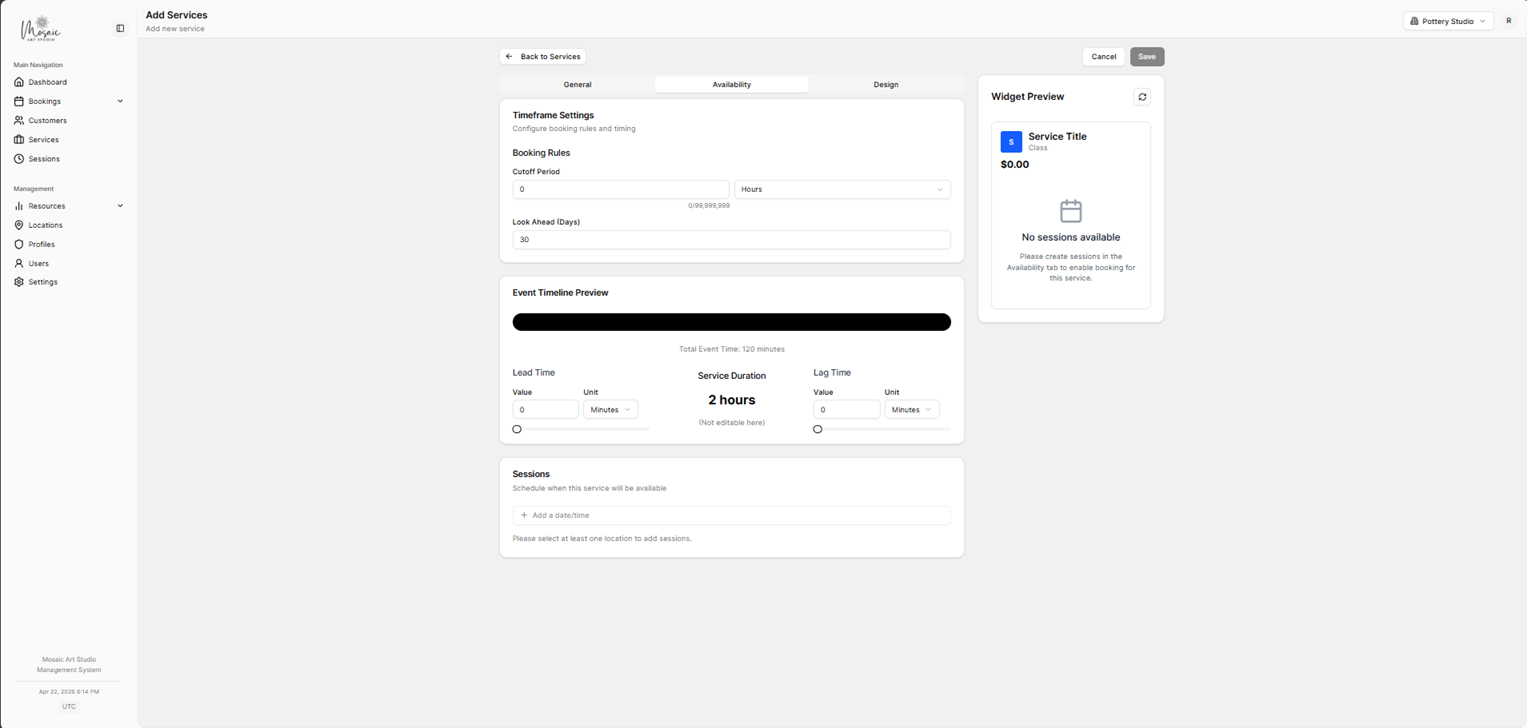Switch to the General tab
The image size is (1527, 728).
pos(577,84)
